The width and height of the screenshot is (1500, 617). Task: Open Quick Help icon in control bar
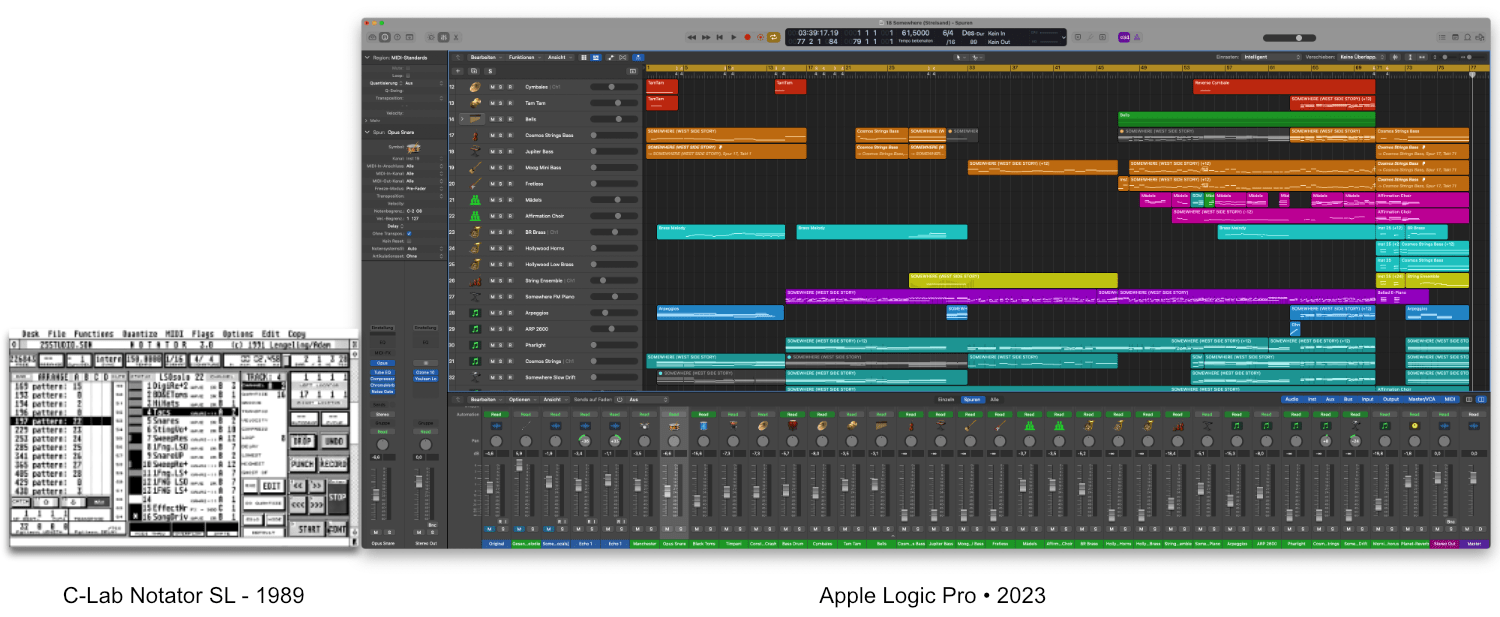point(397,37)
